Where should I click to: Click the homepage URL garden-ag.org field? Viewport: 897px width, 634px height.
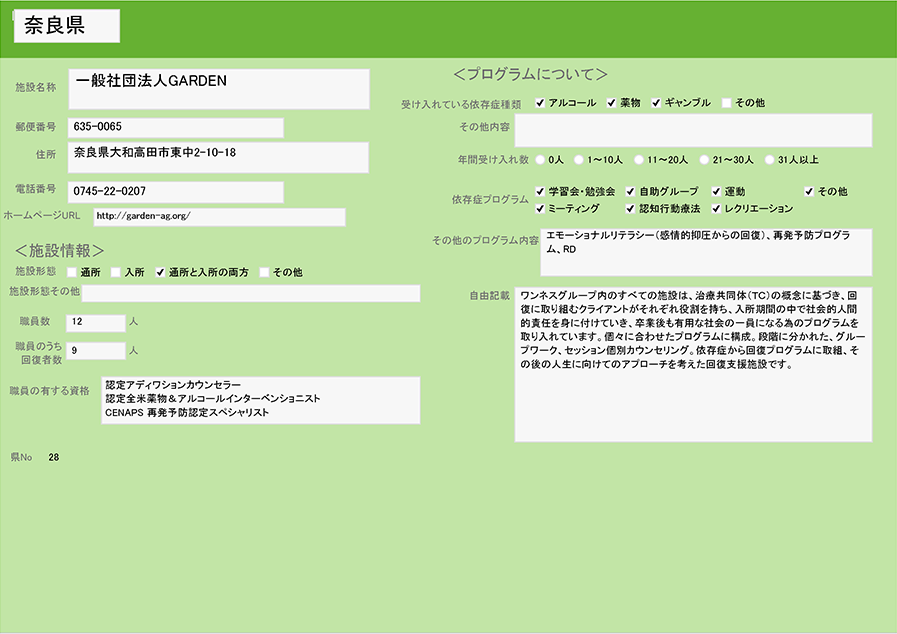pos(219,217)
